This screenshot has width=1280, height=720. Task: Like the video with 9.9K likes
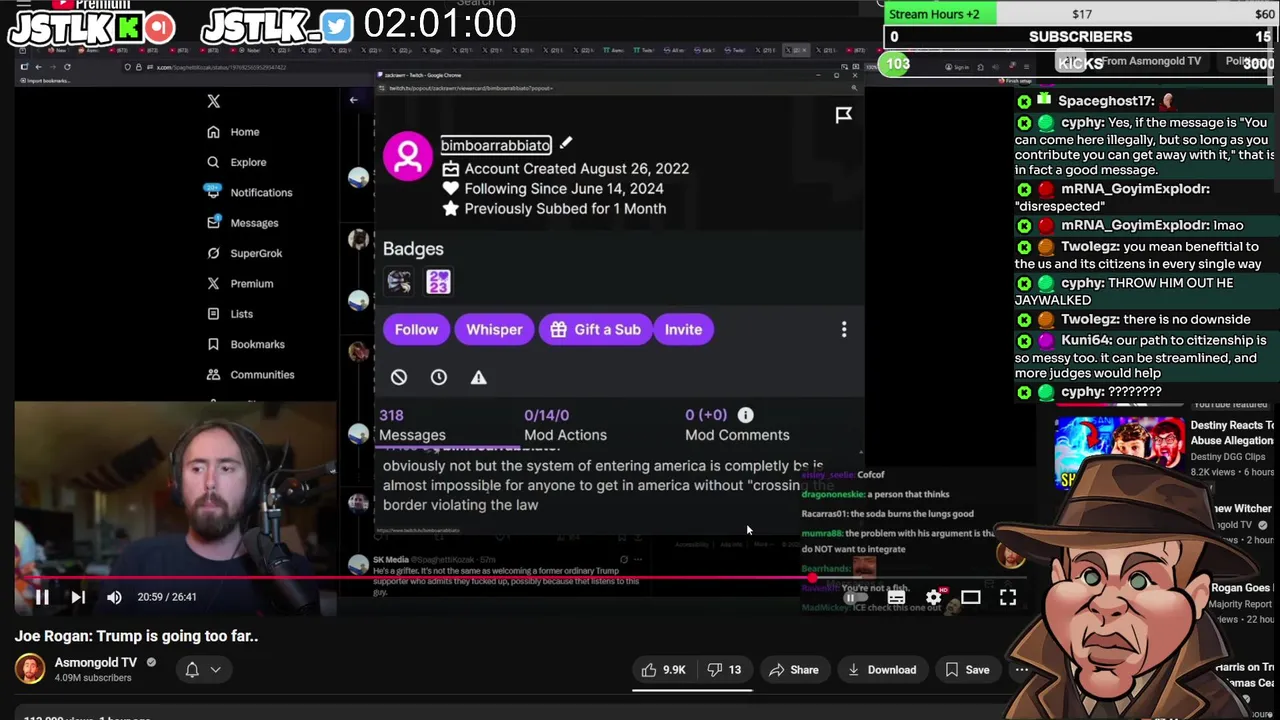(x=663, y=670)
